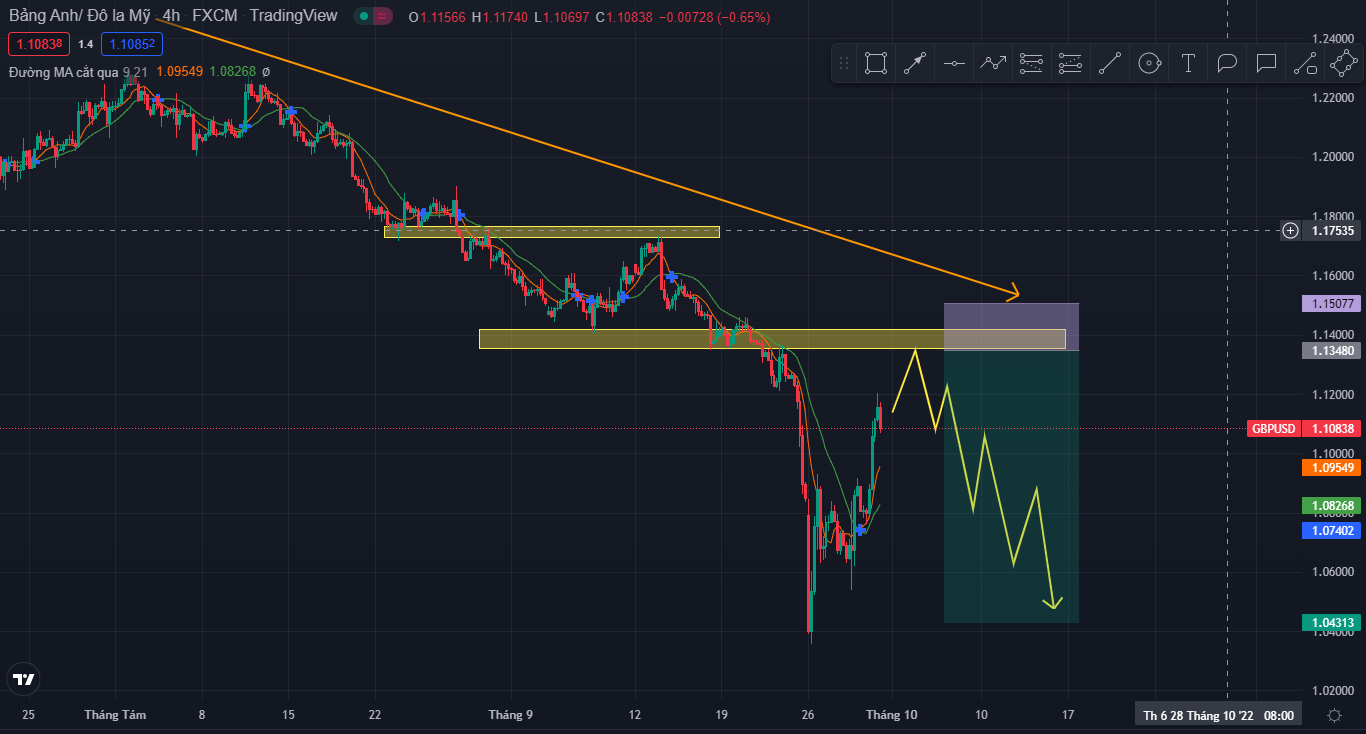Select the Trend Line tool

[x=1109, y=63]
